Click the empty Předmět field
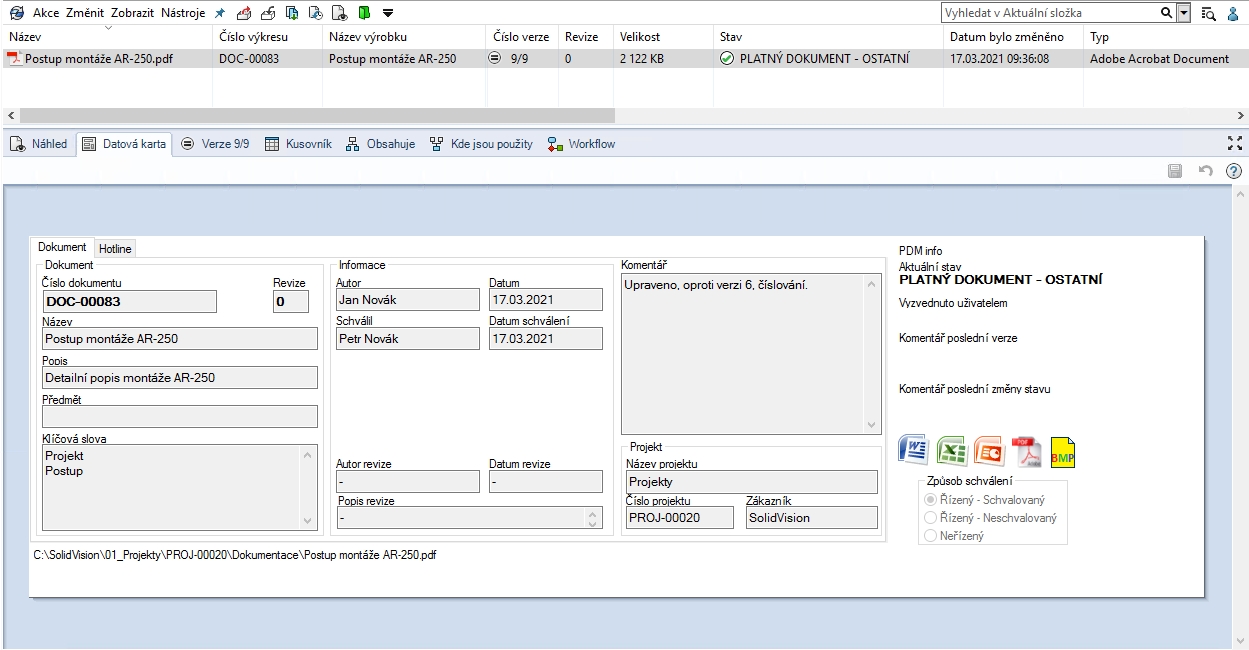Screen dimensions: 1249x650 tap(180, 416)
